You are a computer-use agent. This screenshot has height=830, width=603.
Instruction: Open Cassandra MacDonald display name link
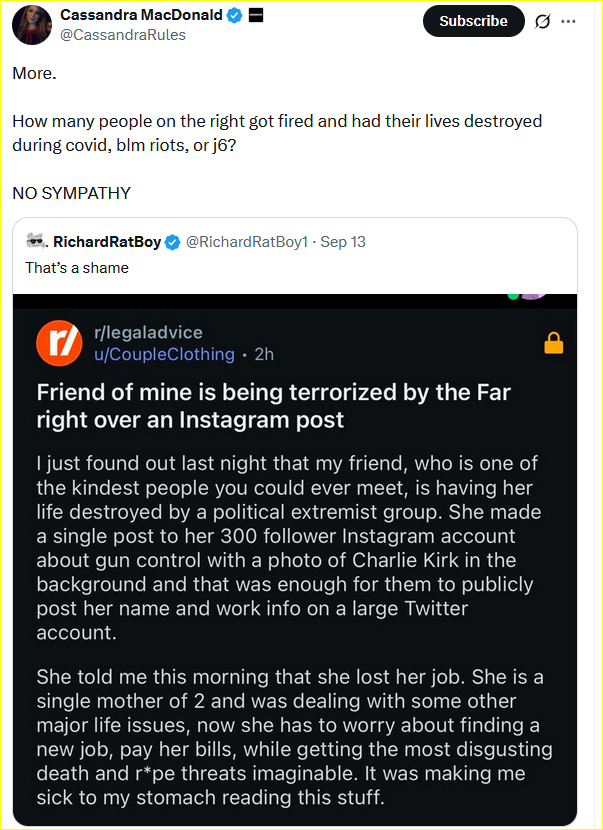pyautogui.click(x=141, y=15)
